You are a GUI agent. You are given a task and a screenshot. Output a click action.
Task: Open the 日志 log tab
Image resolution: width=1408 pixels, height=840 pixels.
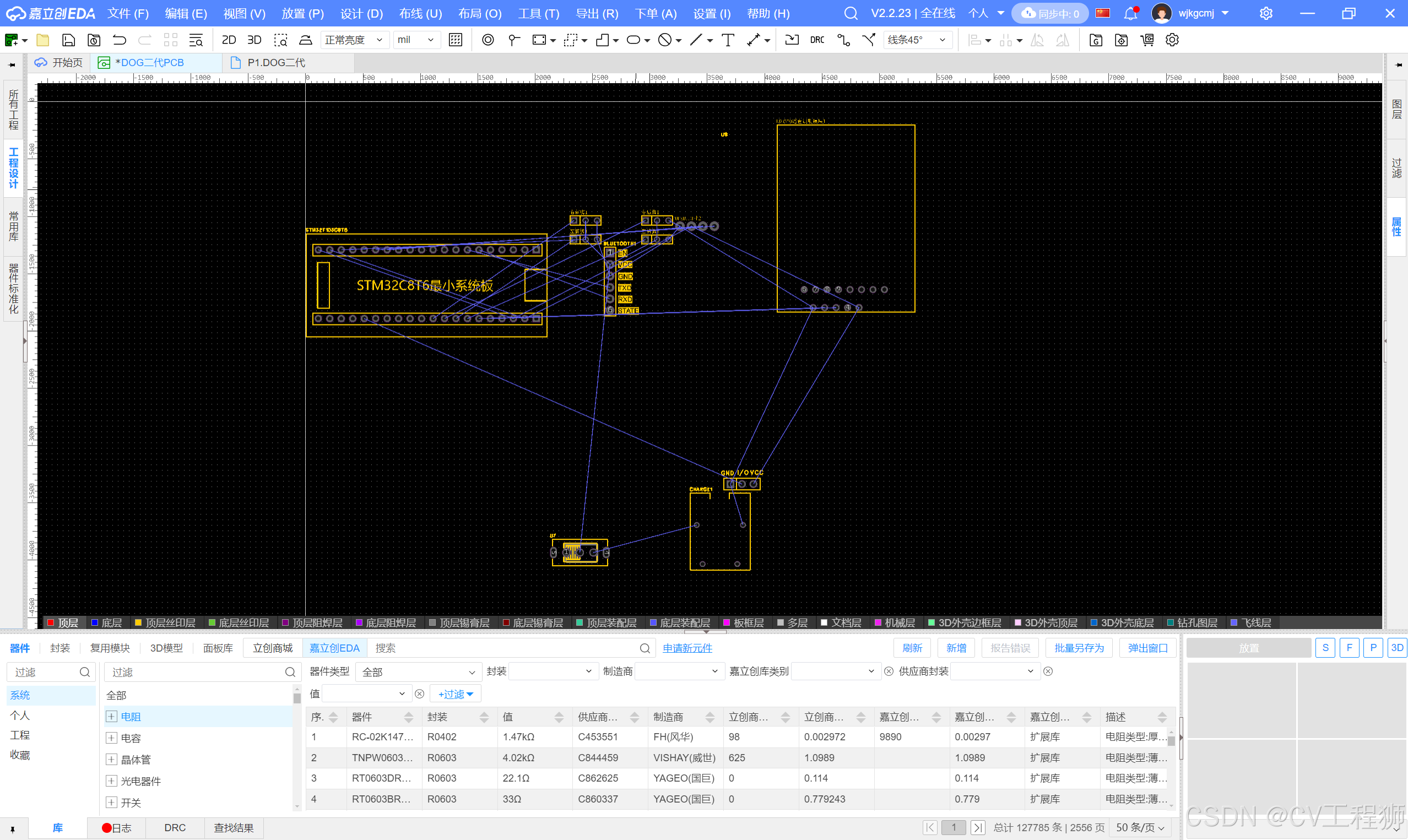(x=117, y=827)
